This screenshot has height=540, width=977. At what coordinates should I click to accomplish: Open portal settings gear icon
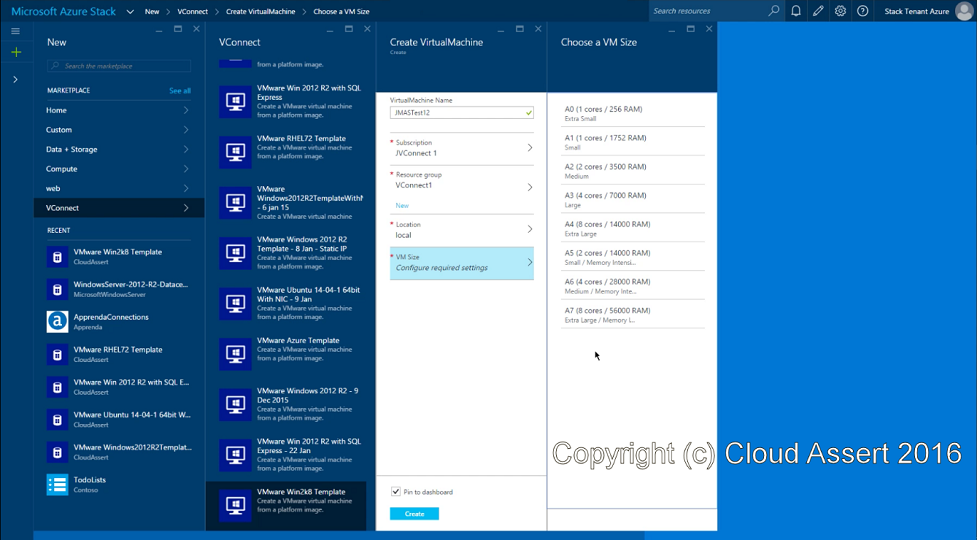click(x=841, y=11)
